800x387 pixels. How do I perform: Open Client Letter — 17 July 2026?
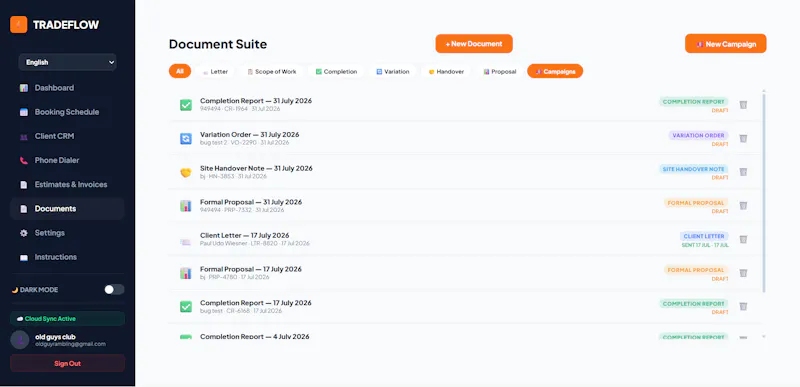pos(244,236)
